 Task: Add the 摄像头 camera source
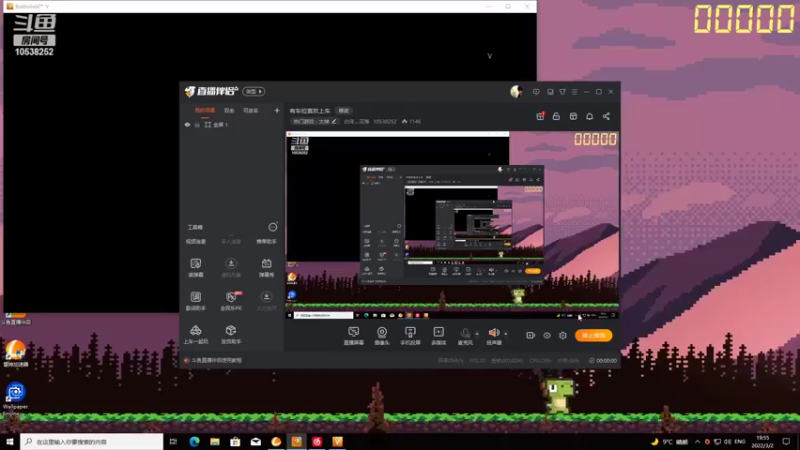tap(382, 336)
